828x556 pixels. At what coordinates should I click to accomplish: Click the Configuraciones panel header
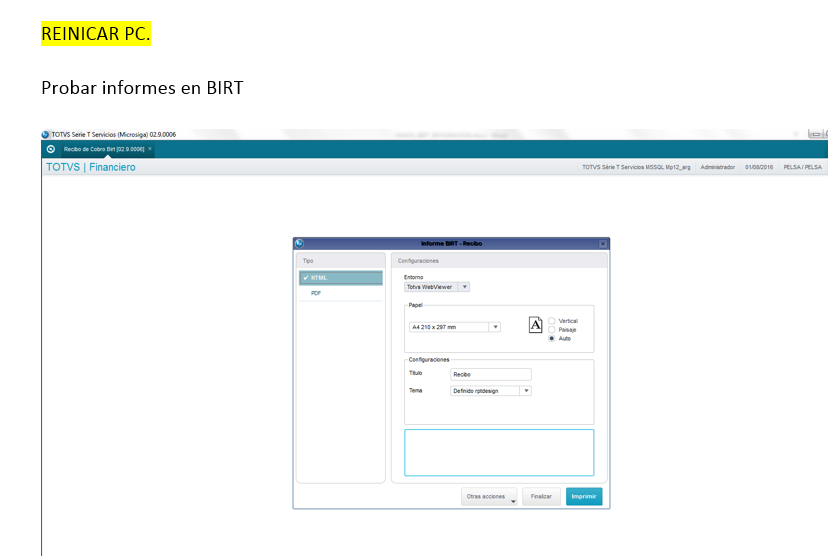(x=499, y=261)
